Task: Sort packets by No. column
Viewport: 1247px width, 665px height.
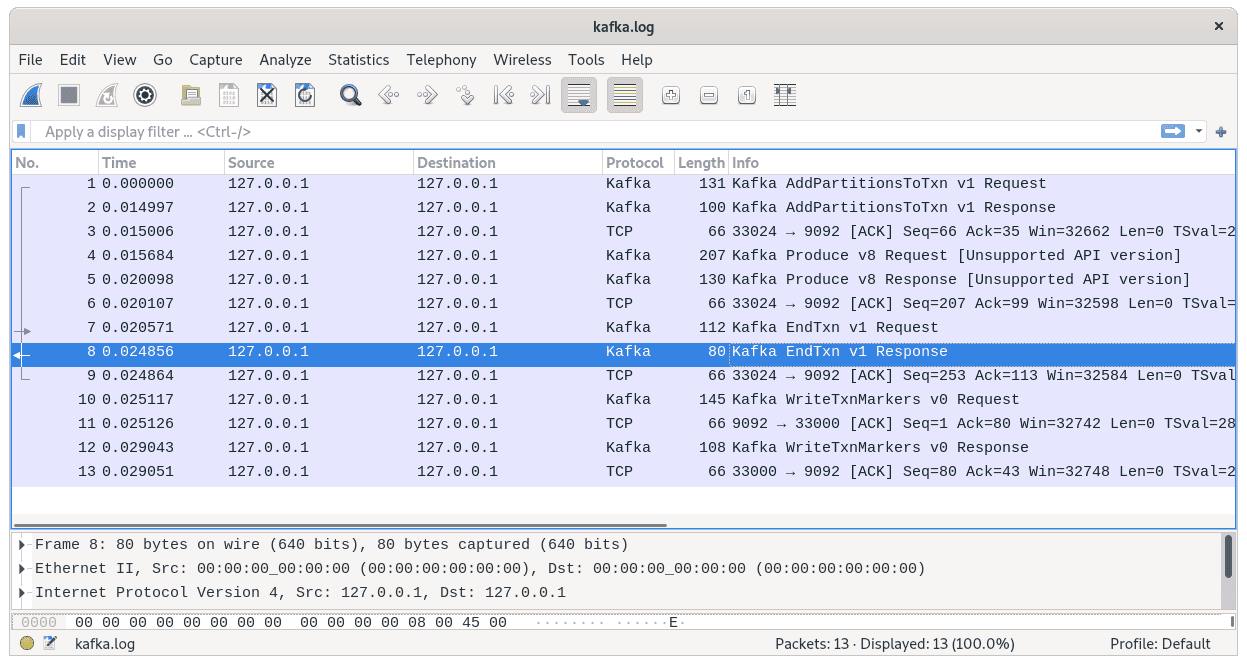Action: (x=55, y=163)
